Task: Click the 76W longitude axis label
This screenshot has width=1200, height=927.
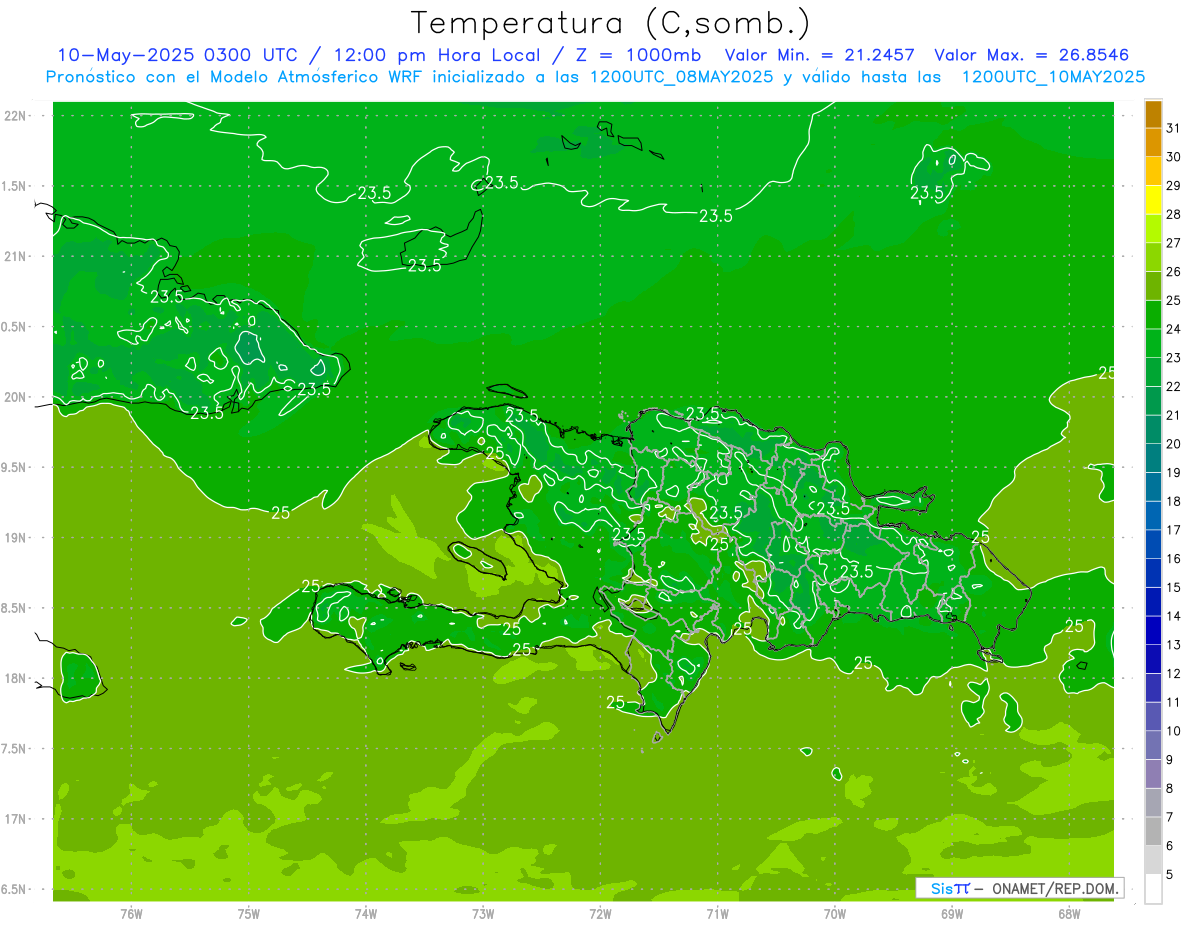Action: point(131,913)
